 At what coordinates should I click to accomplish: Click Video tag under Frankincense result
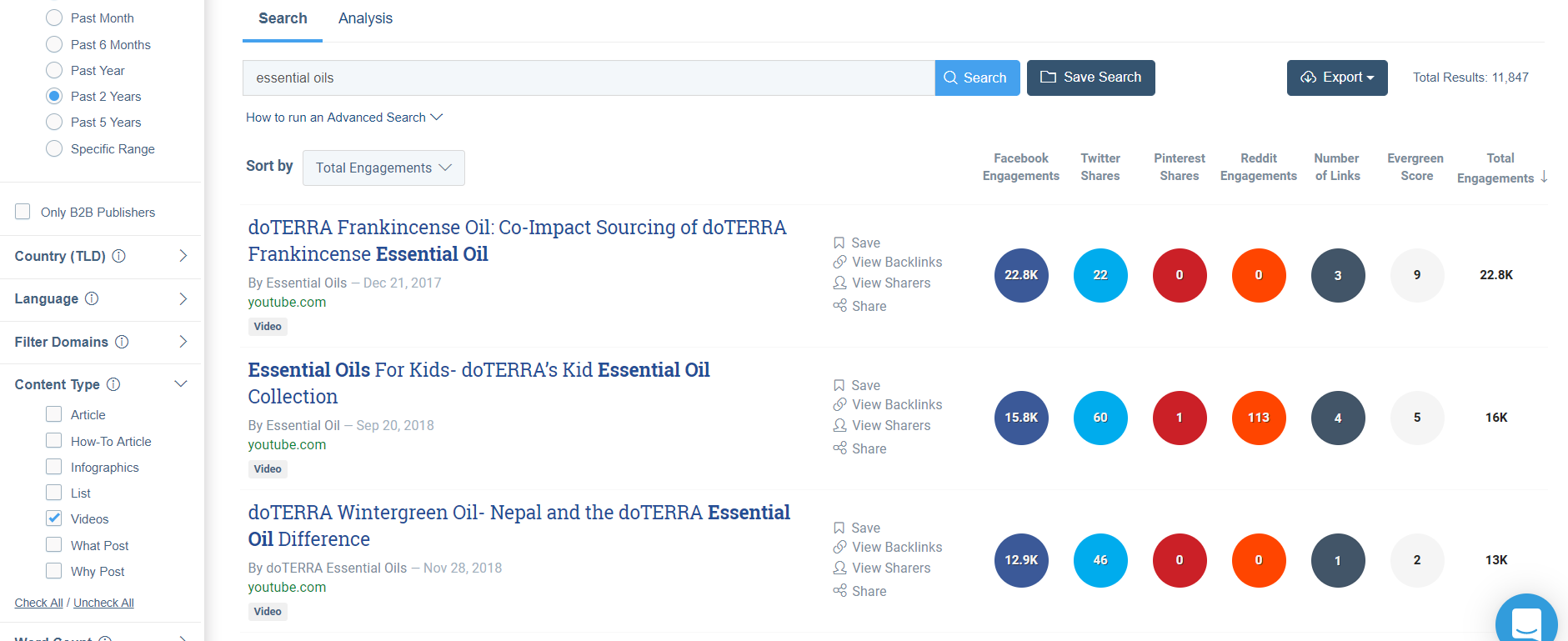coord(268,327)
